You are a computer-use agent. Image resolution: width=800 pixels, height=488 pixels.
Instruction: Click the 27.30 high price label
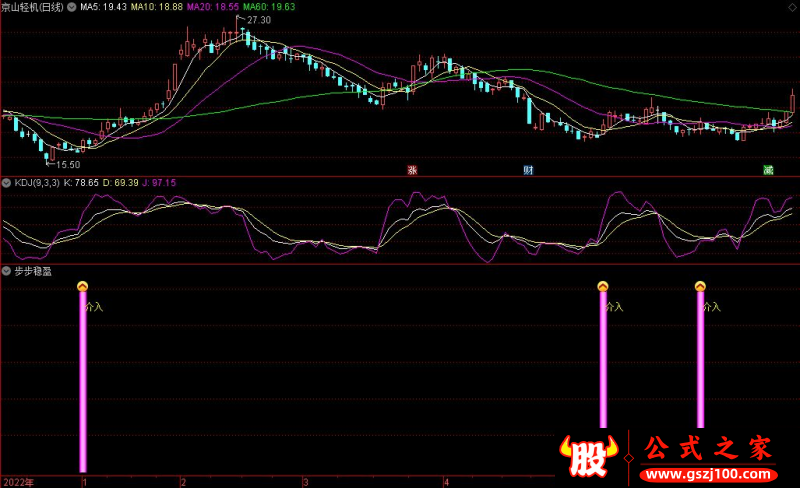[x=259, y=20]
